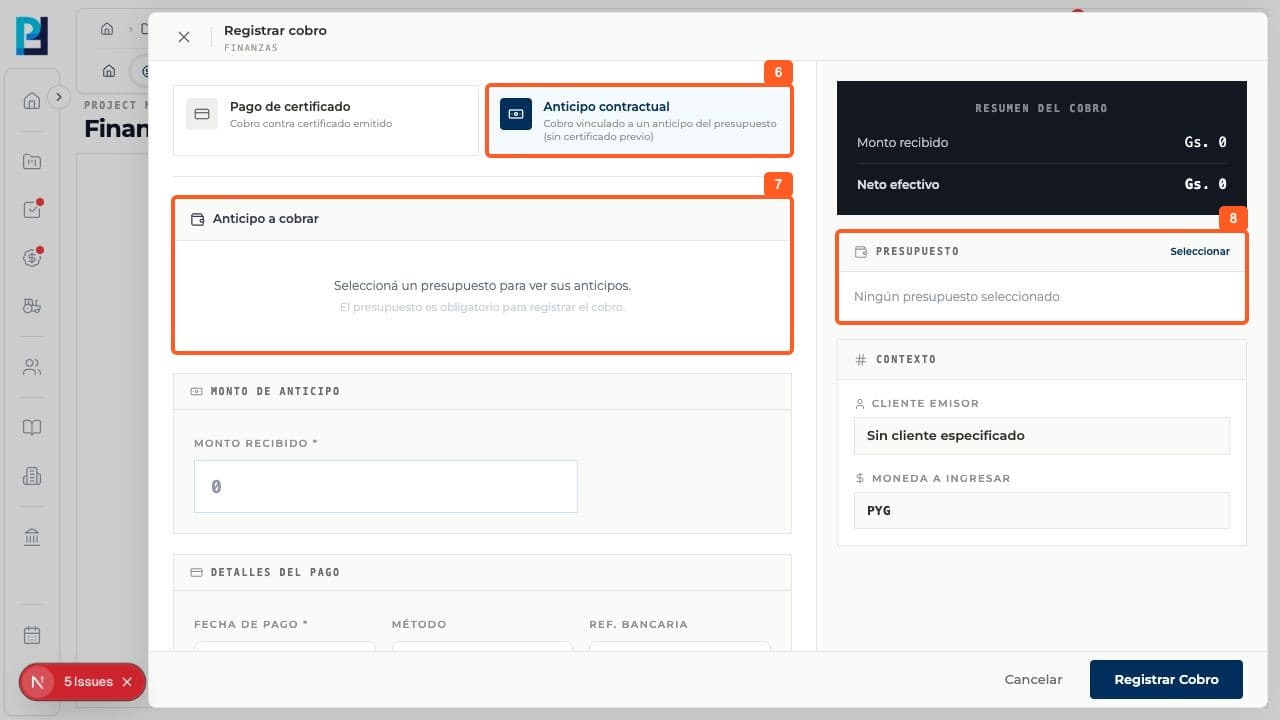Click the Cancelar button
Viewport: 1280px width, 720px height.
1033,679
